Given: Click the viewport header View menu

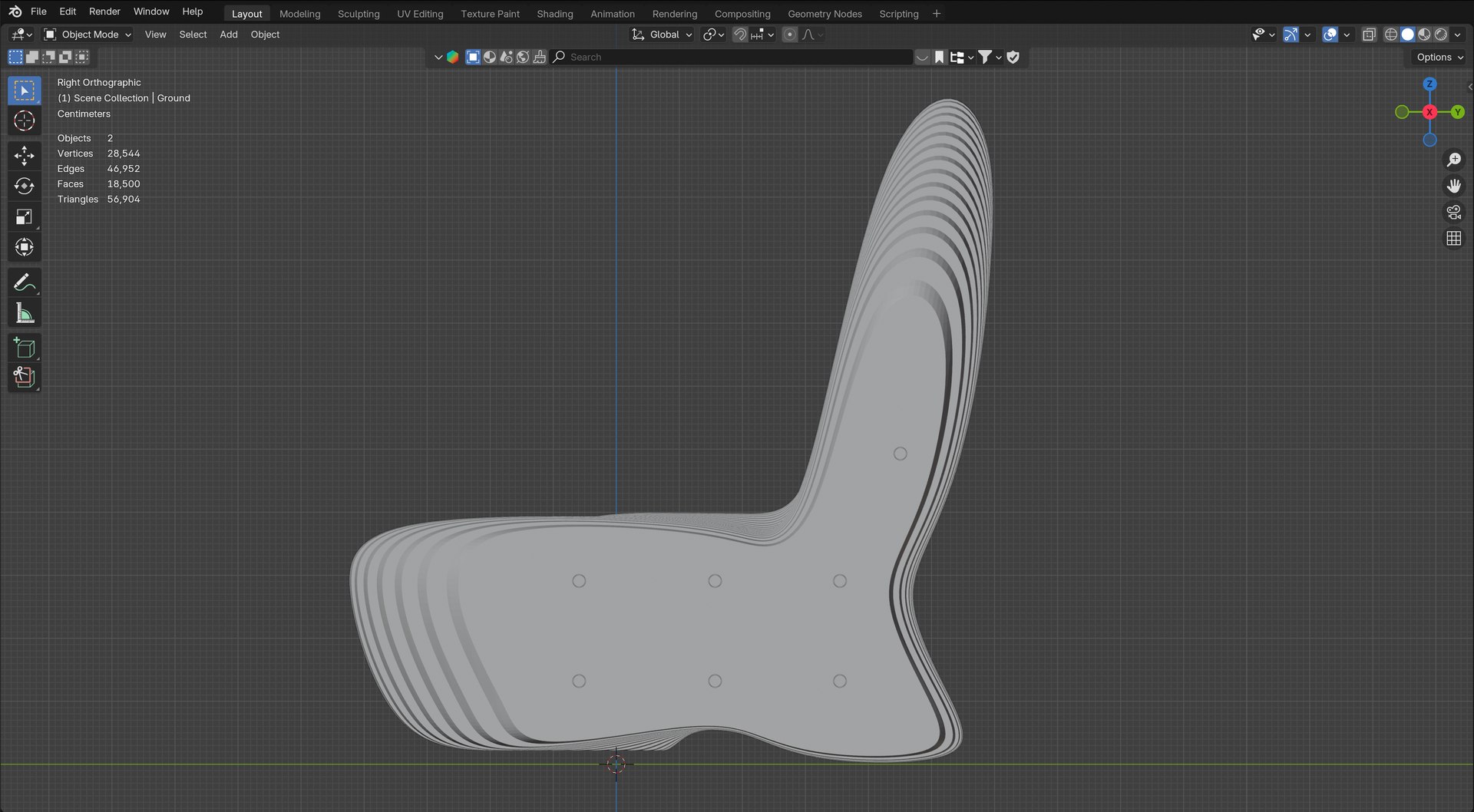Looking at the screenshot, I should pyautogui.click(x=155, y=35).
